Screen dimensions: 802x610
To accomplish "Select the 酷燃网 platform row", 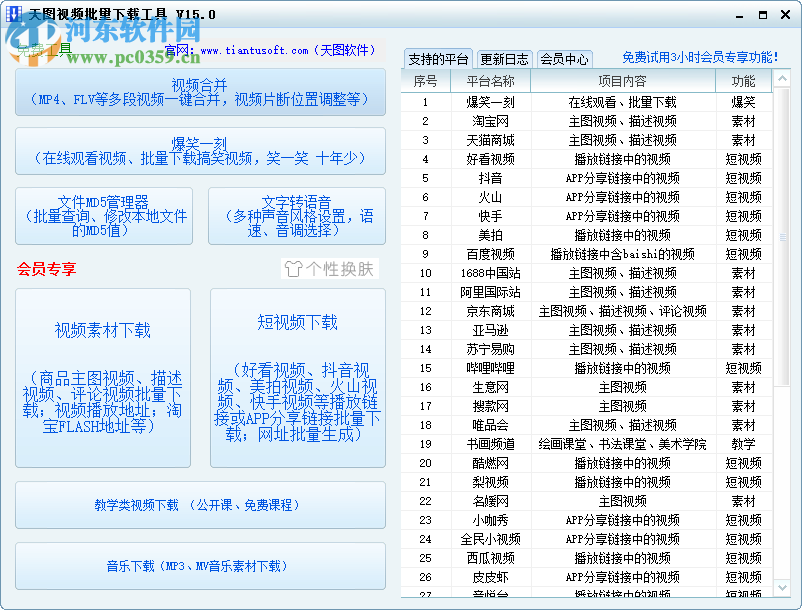I will pos(587,463).
